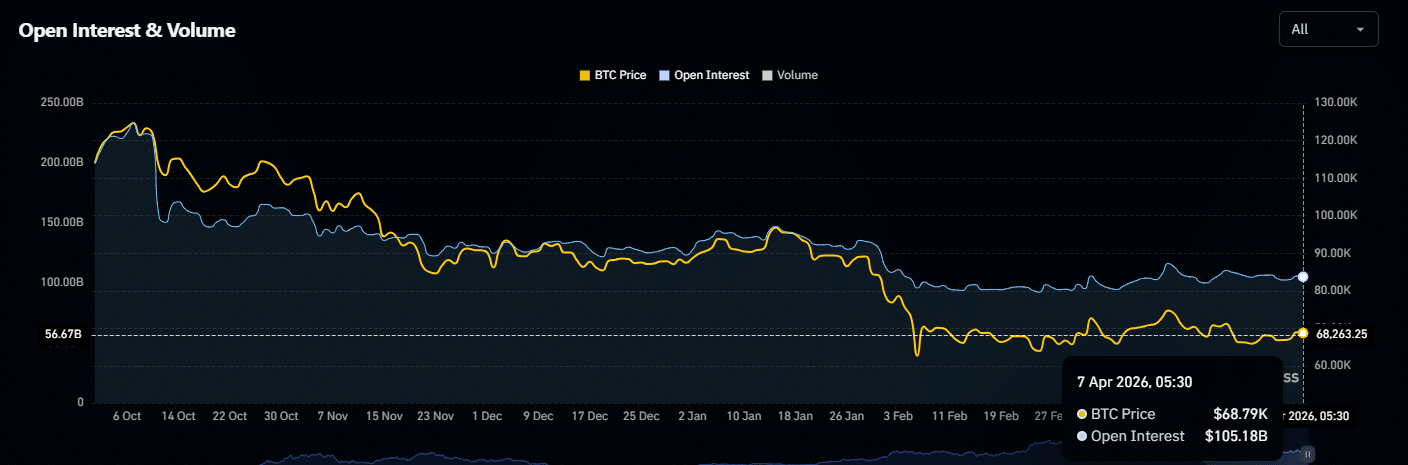
Task: Click the yellow BTC price endpoint marker
Action: pyautogui.click(x=1302, y=333)
